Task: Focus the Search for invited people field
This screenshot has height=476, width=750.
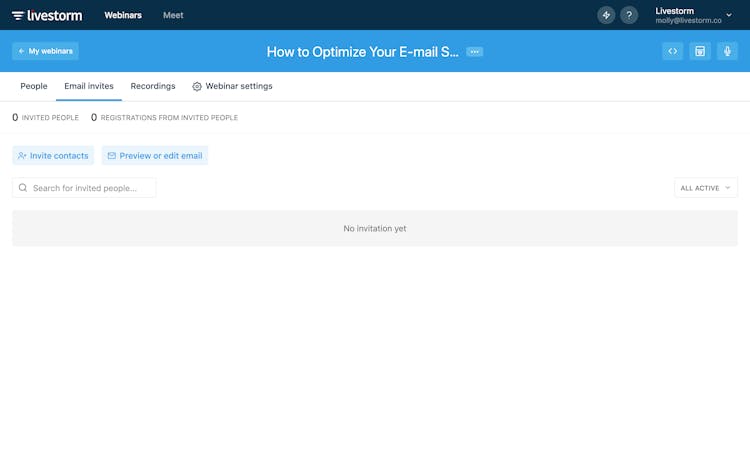Action: click(90, 188)
